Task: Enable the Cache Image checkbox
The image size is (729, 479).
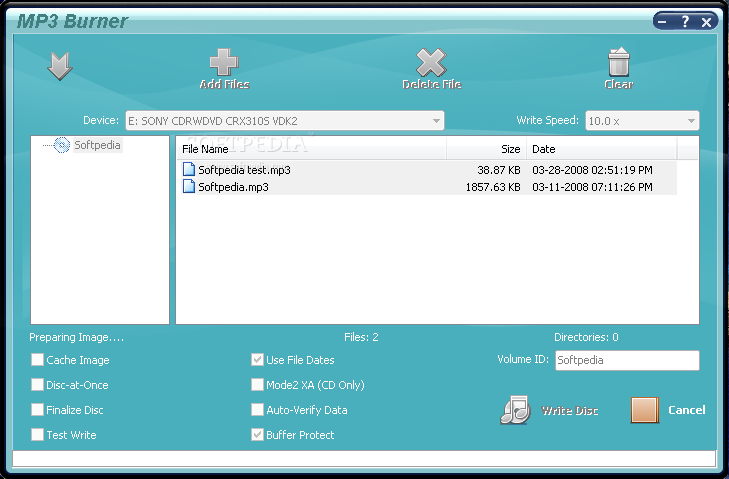Action: 38,359
